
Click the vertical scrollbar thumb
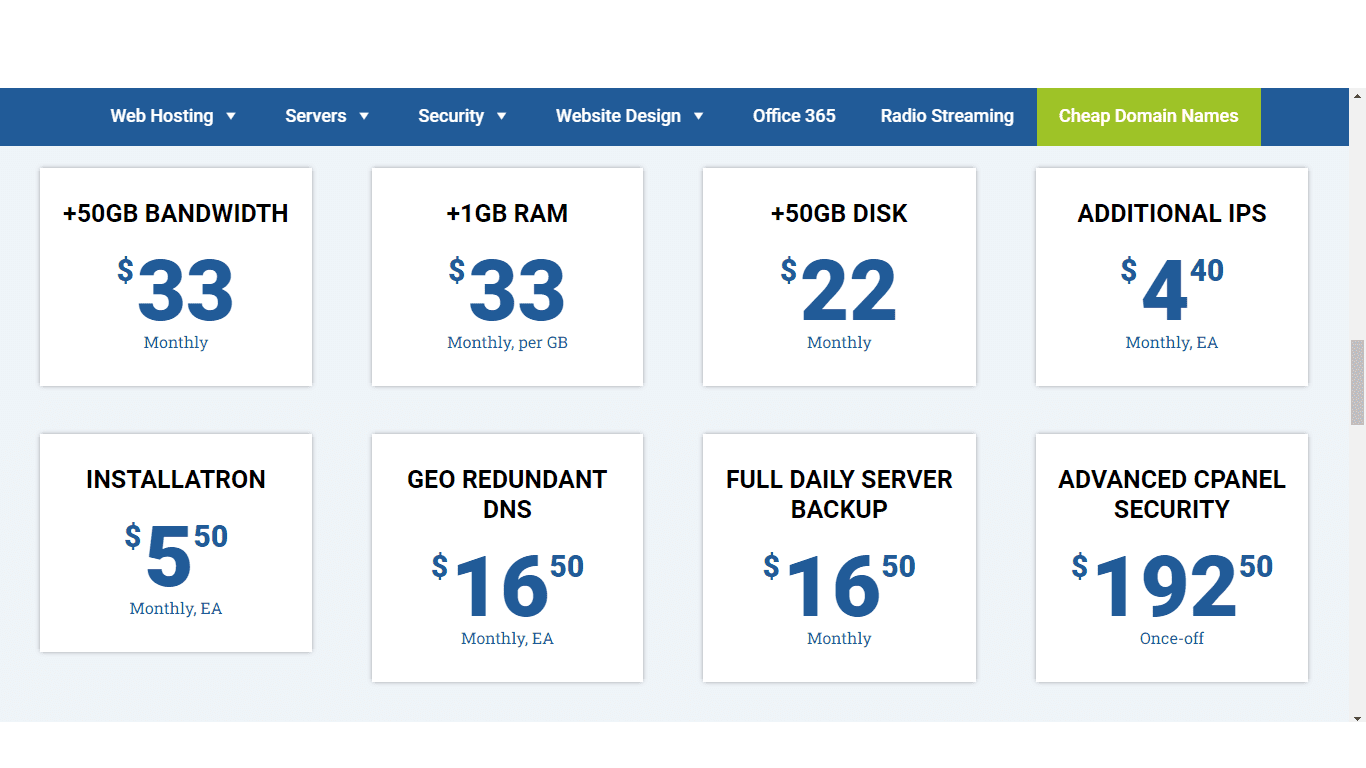point(1357,382)
